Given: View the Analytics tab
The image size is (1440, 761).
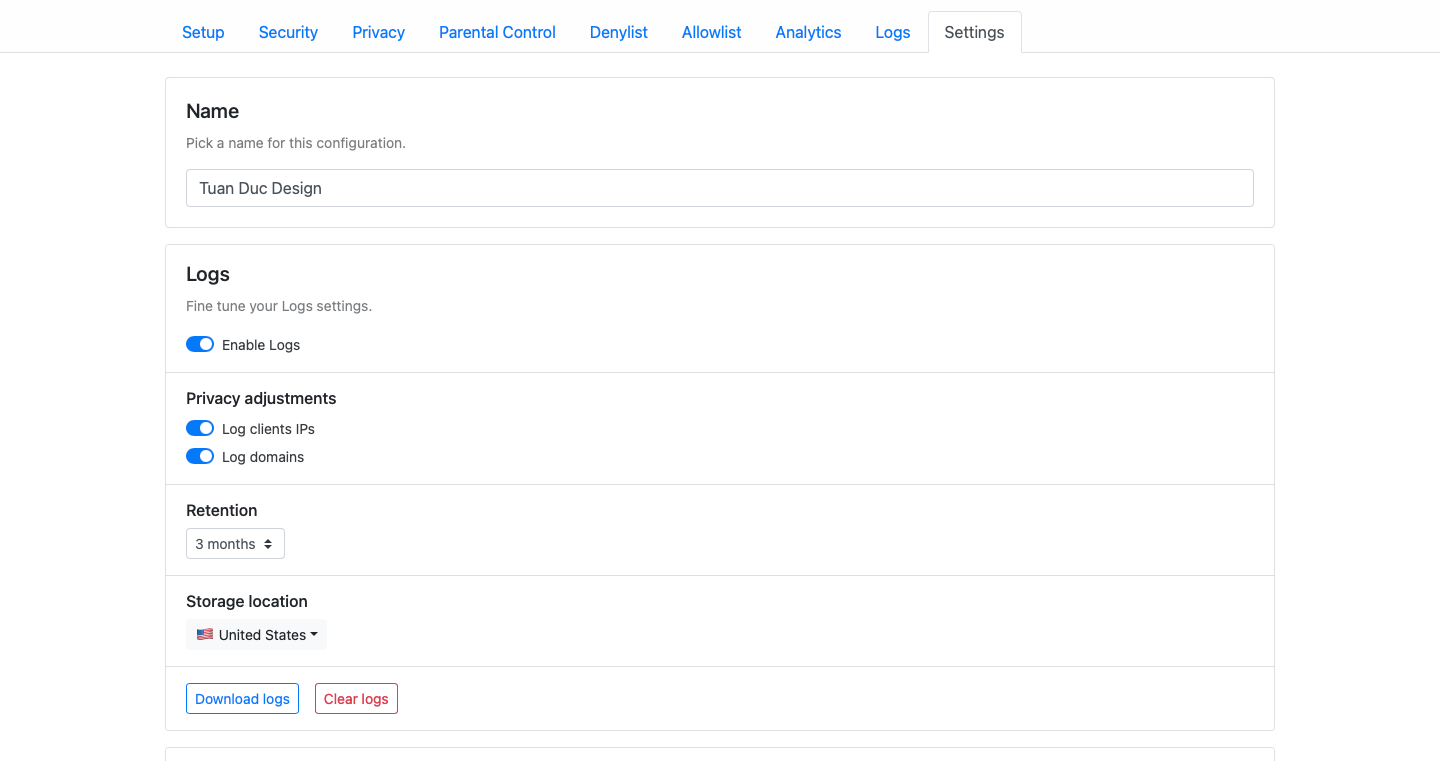Looking at the screenshot, I should tap(808, 32).
